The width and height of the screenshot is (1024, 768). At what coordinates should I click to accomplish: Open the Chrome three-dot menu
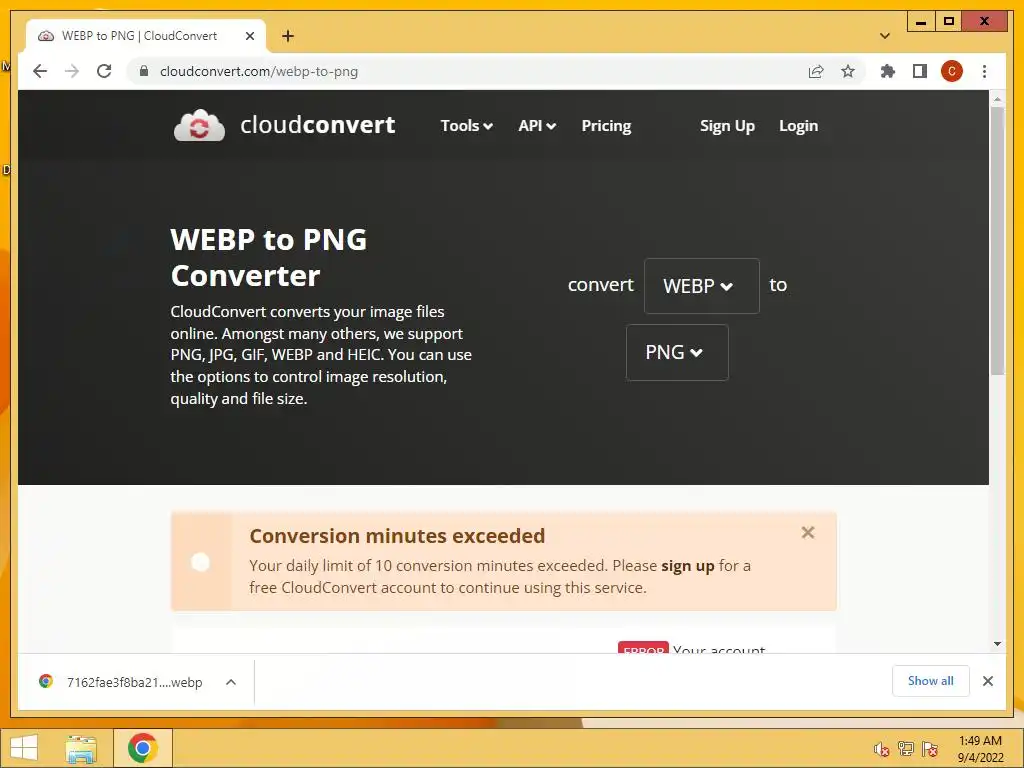(984, 71)
